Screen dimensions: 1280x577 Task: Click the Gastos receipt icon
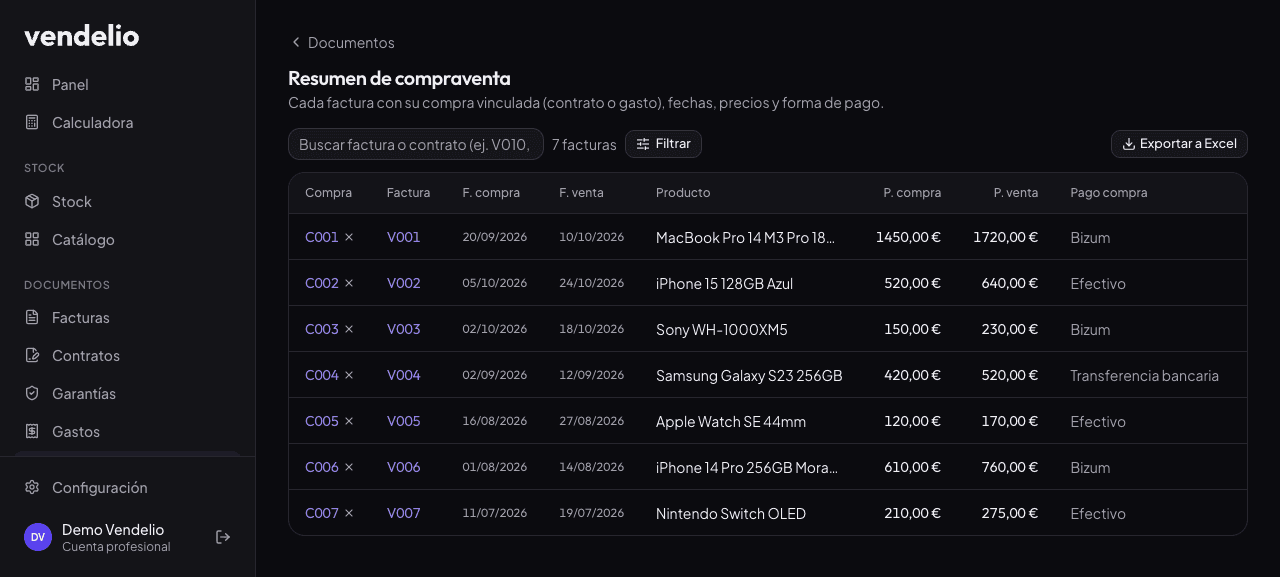coord(32,431)
